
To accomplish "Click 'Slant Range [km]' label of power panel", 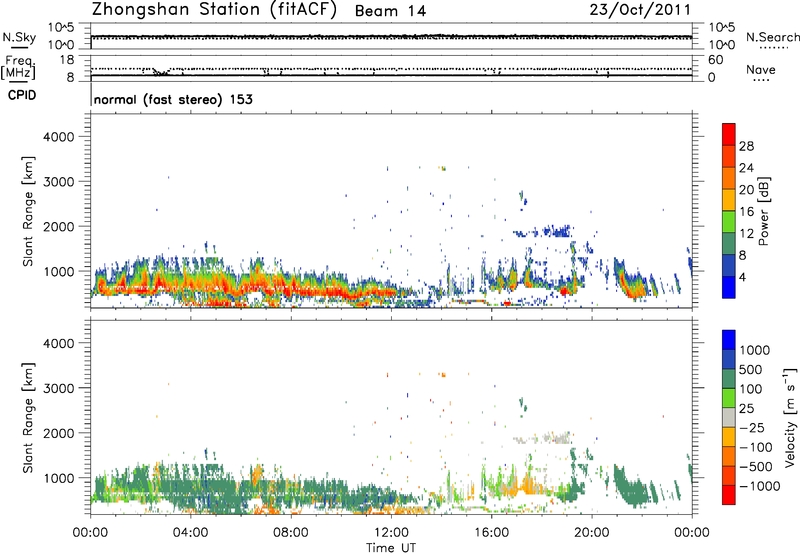I will tap(28, 211).
